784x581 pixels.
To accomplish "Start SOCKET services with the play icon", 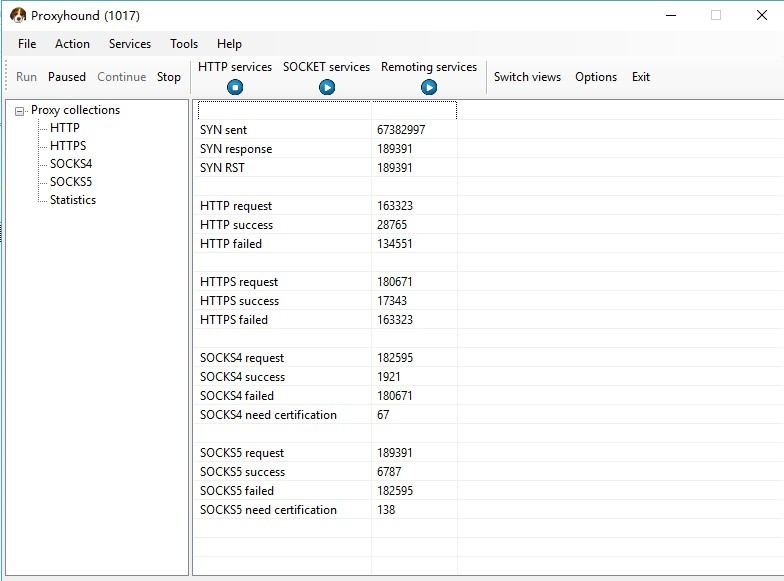I will tap(327, 88).
